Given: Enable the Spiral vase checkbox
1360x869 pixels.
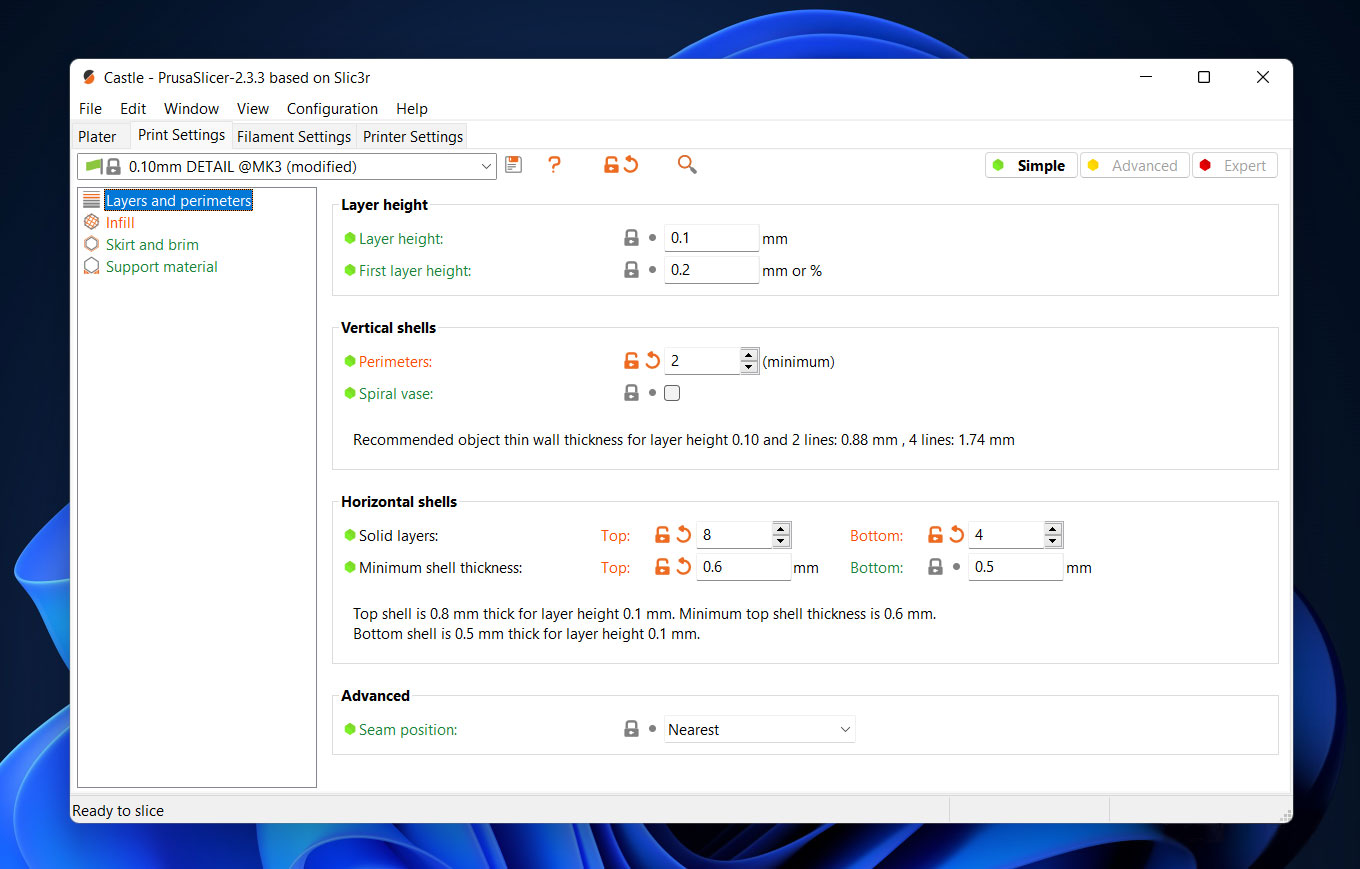Looking at the screenshot, I should pyautogui.click(x=672, y=393).
